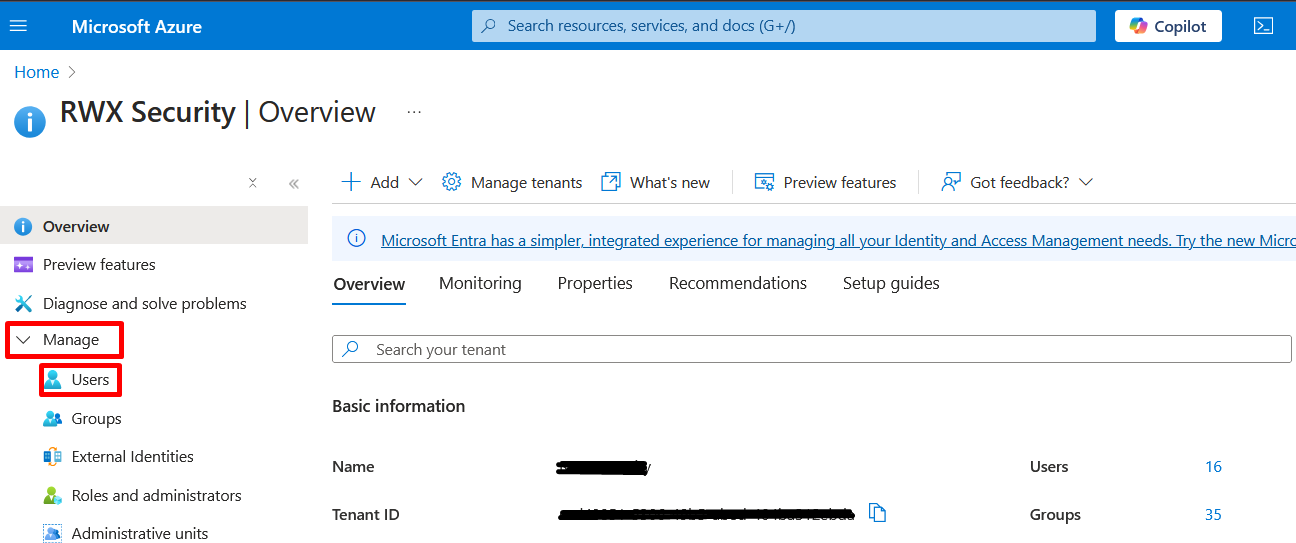Image resolution: width=1296 pixels, height=543 pixels.
Task: Click the wrench icon for Diagnose problems
Action: (23, 303)
